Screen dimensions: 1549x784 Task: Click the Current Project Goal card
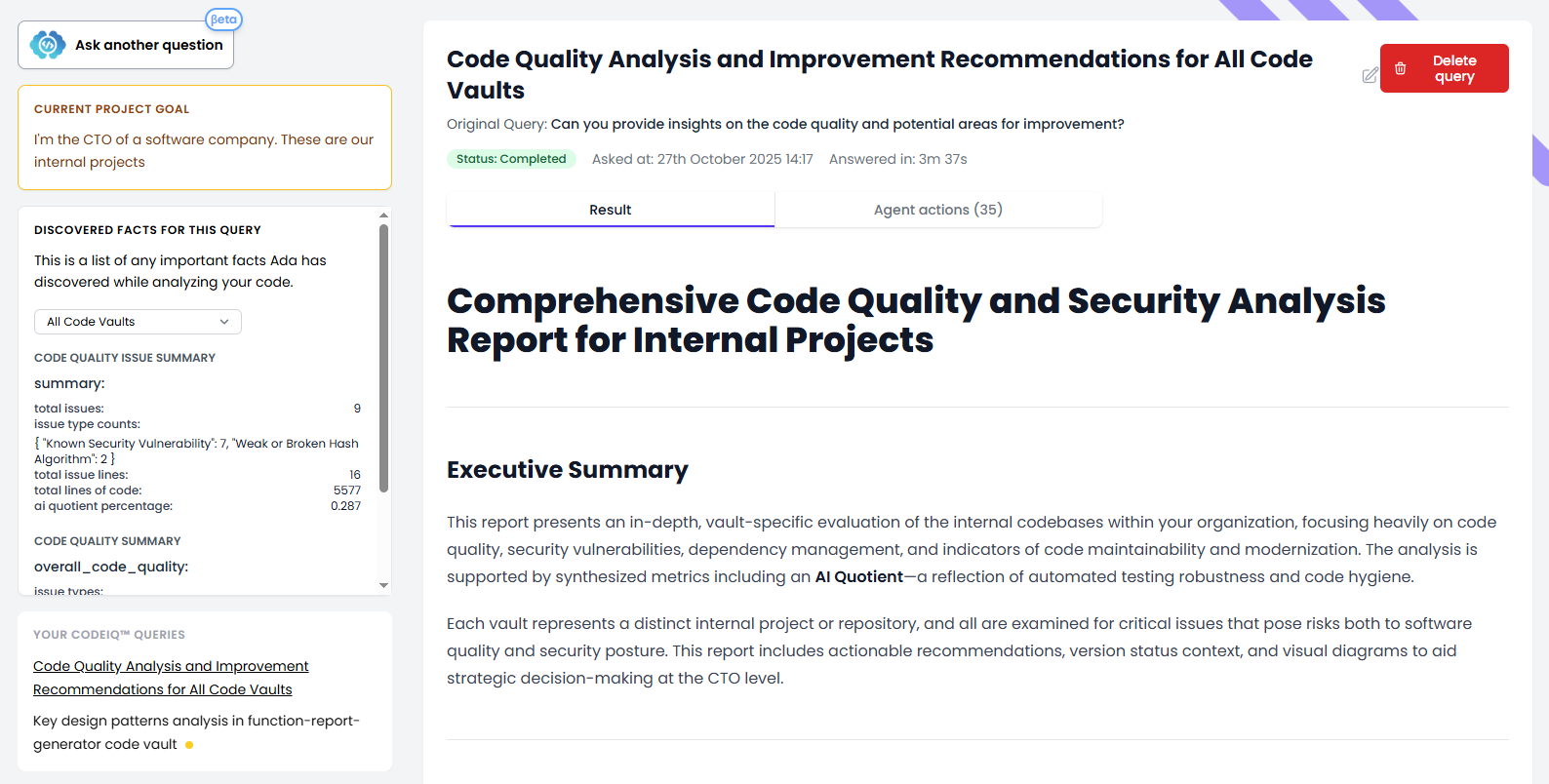[205, 137]
